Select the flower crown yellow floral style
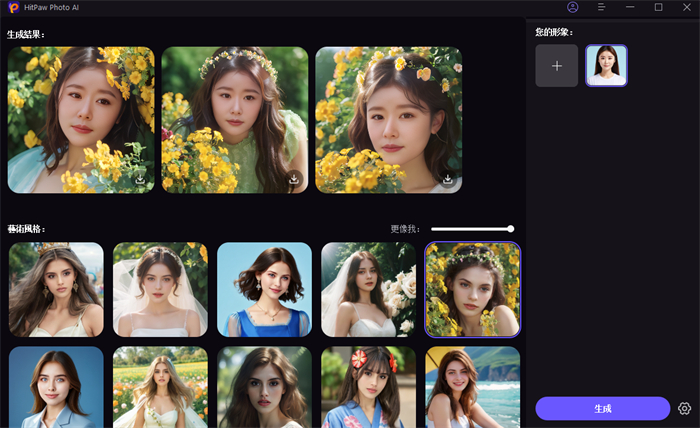Screen dimensions: 700x428 coord(472,290)
